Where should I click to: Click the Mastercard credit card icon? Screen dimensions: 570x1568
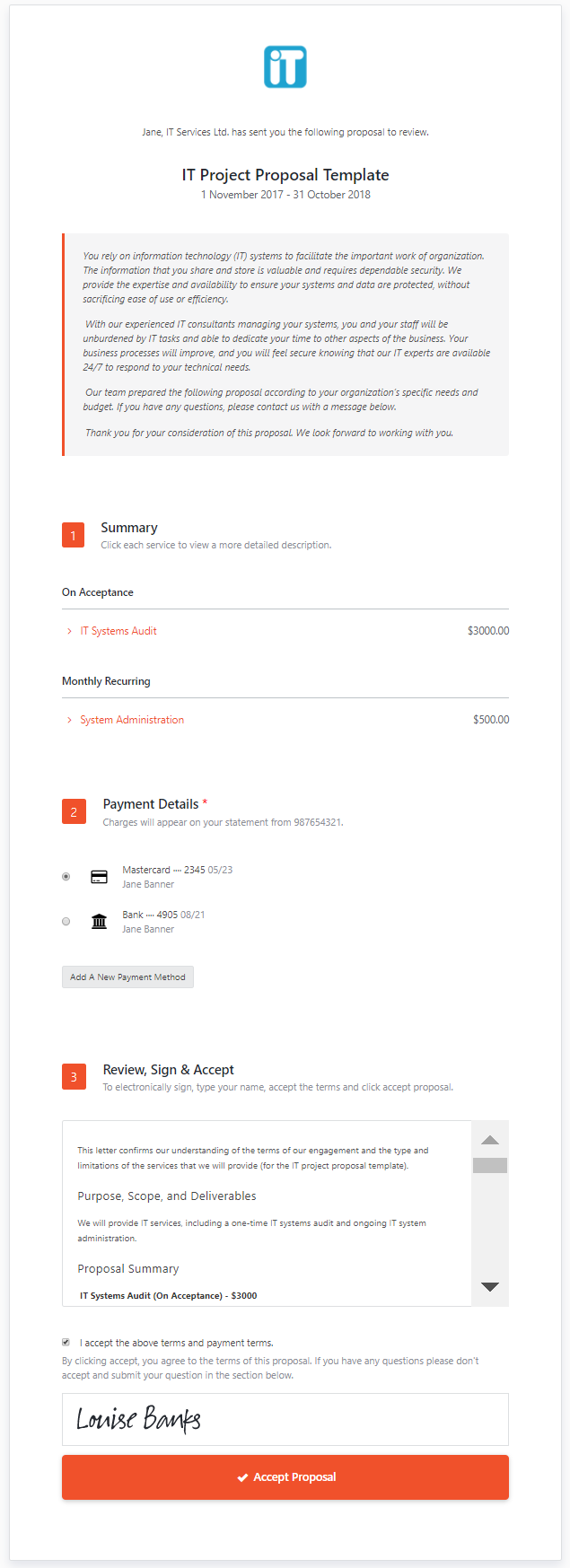[100, 877]
